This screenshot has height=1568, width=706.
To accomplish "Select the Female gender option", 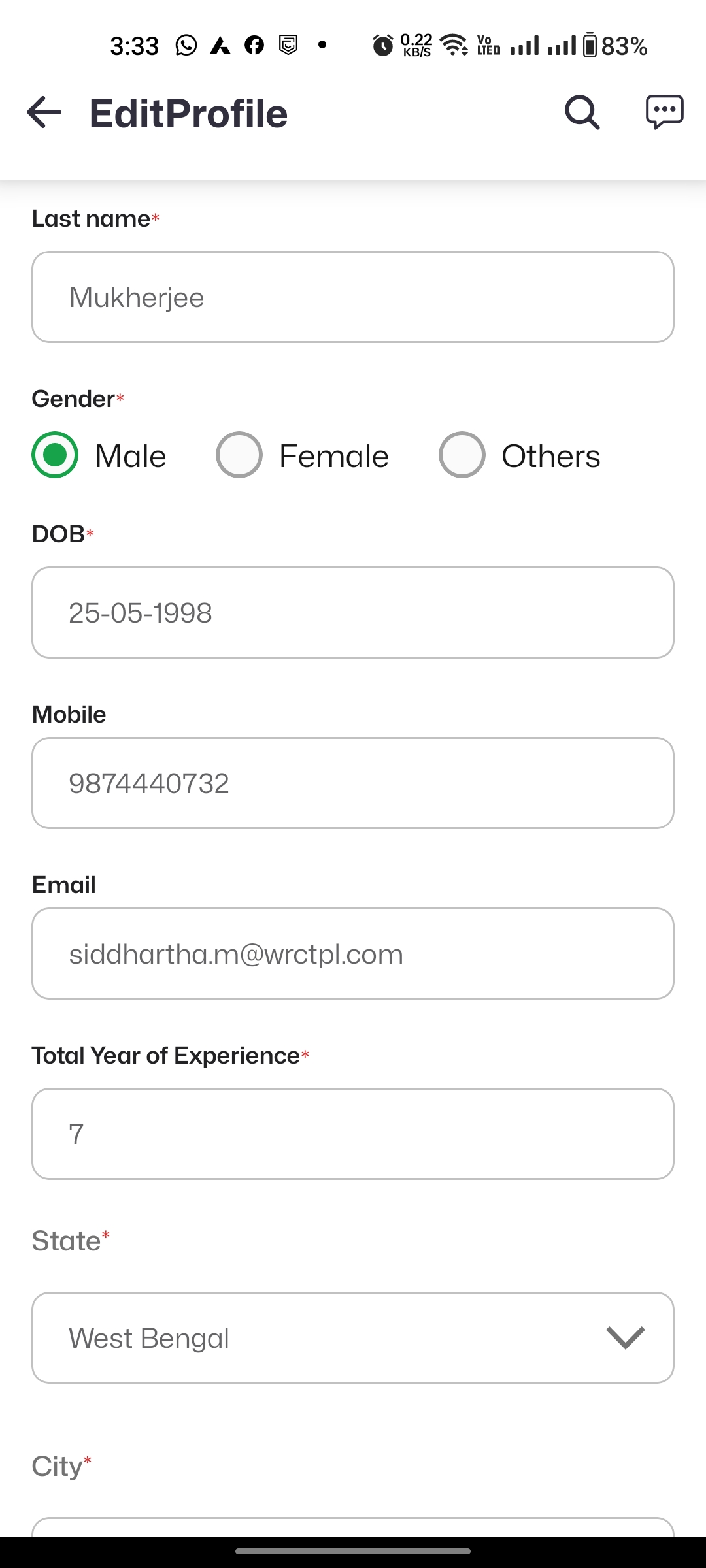I will point(239,455).
